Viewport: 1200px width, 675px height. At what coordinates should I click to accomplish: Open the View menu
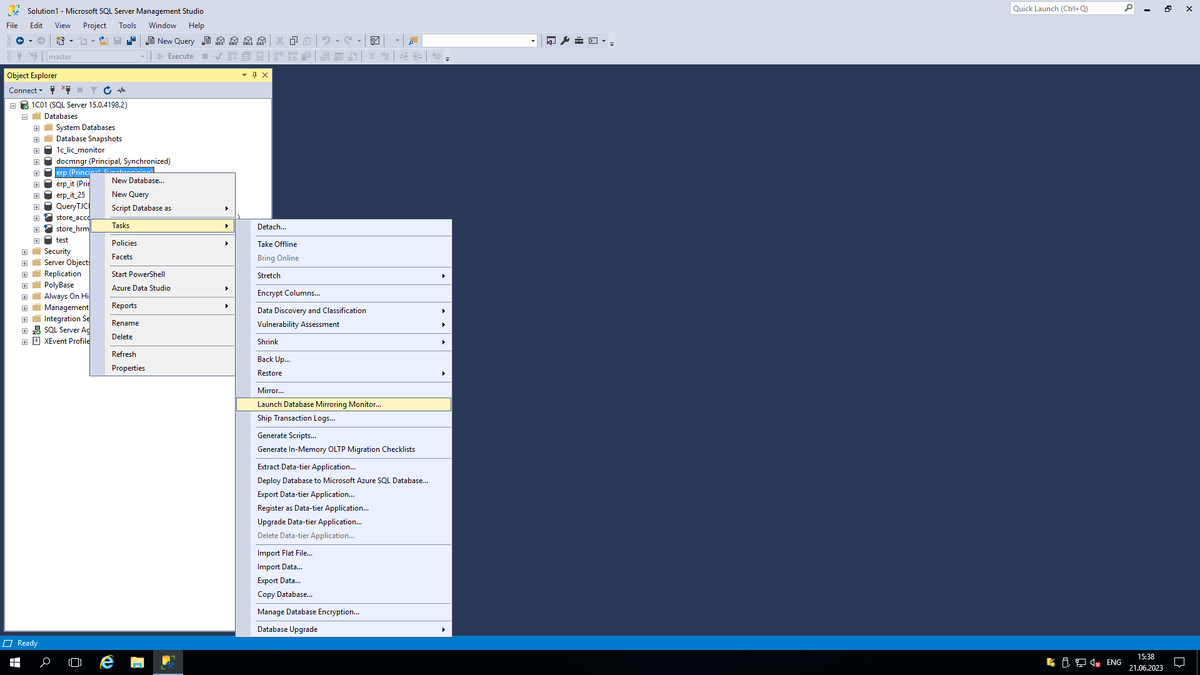click(62, 25)
